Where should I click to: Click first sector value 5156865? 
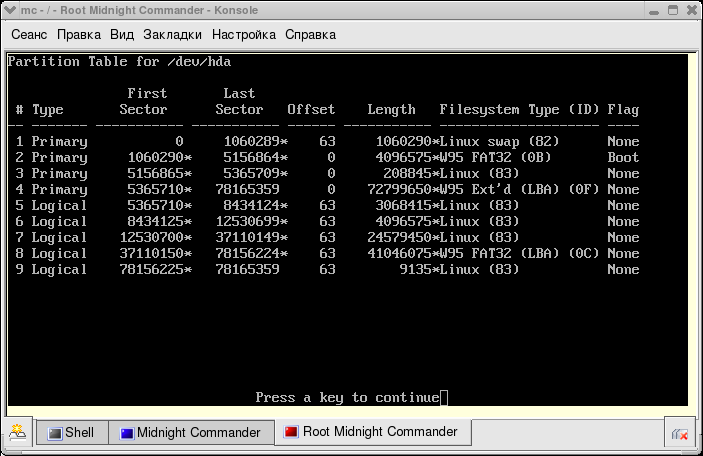(156, 174)
